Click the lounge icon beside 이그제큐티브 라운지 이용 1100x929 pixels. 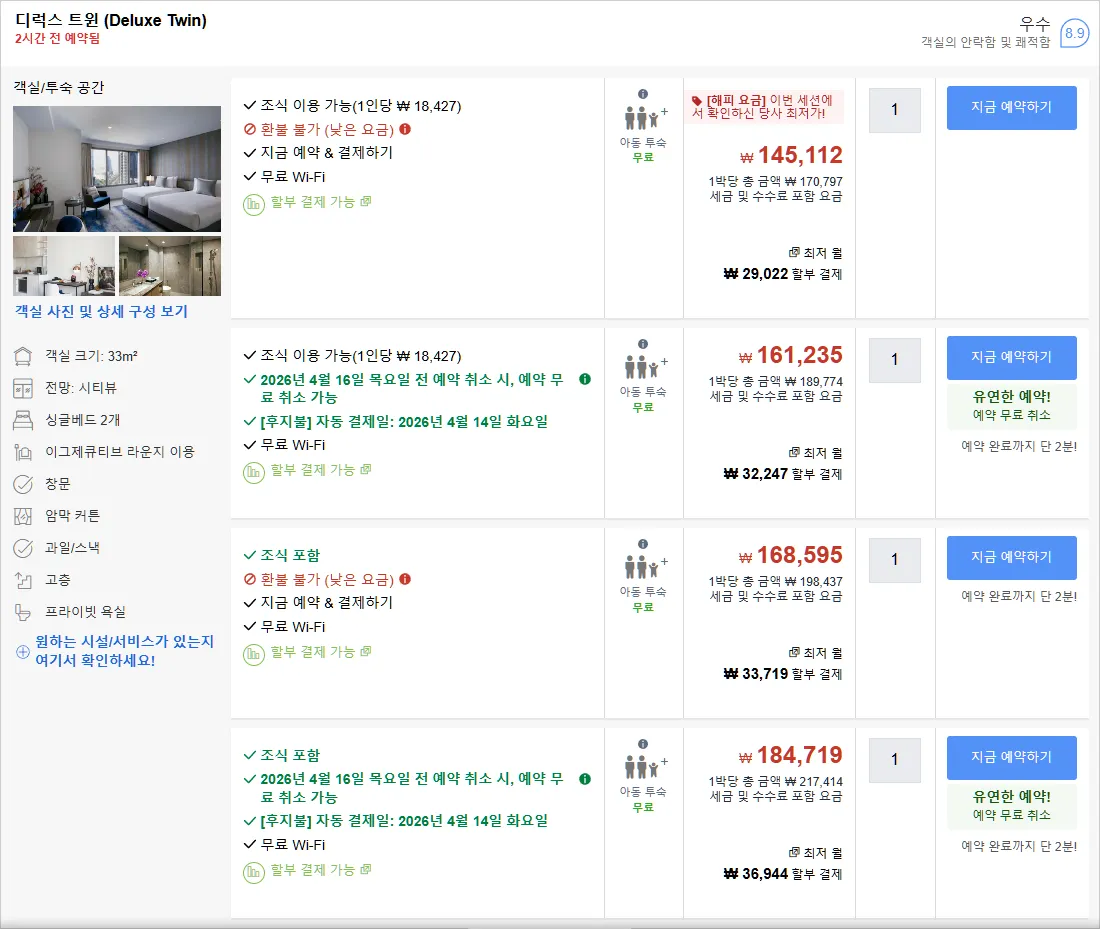23,453
